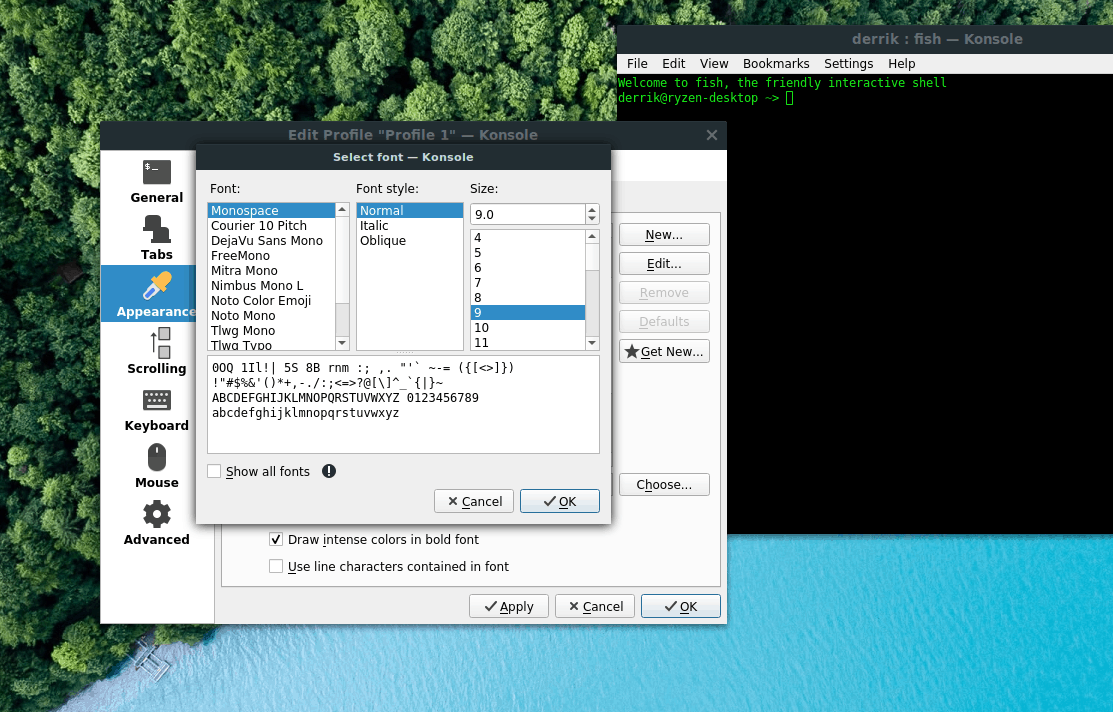
Task: Click the New... color scheme button
Action: tap(664, 234)
